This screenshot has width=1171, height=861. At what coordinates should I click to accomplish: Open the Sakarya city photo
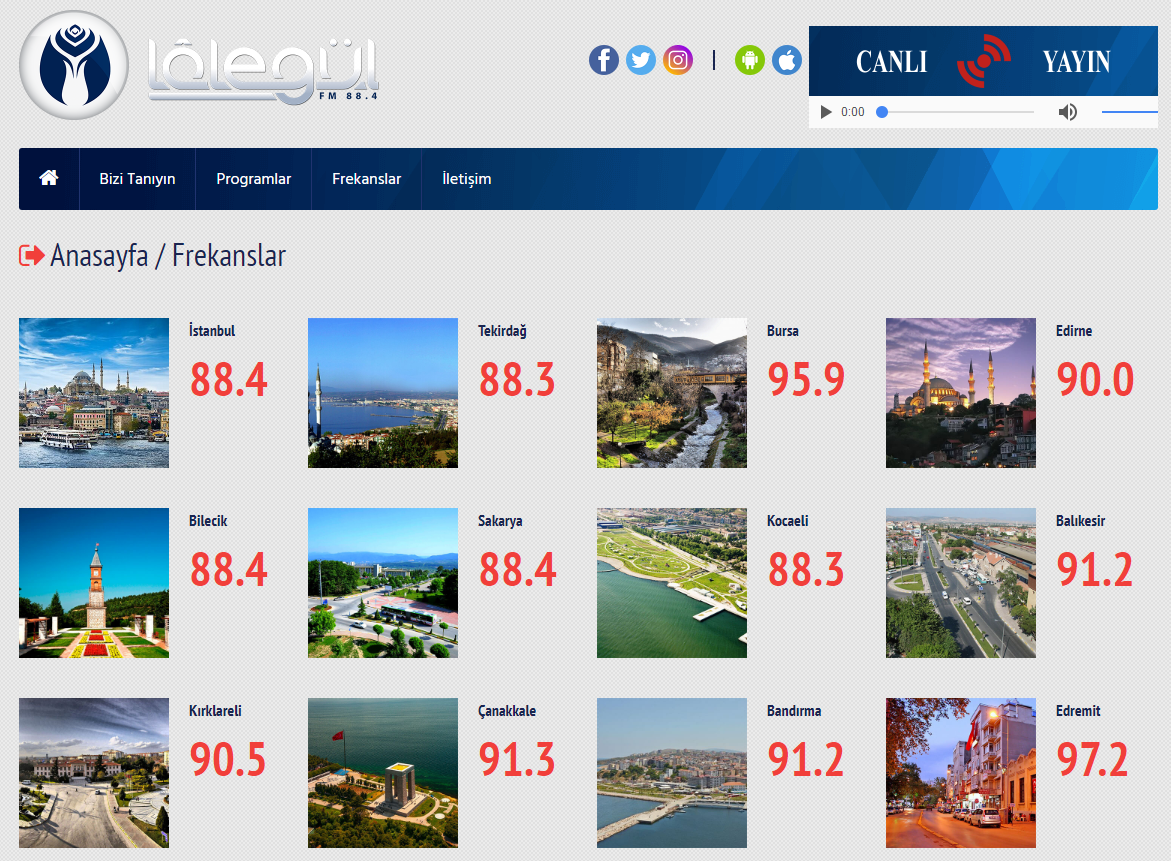(383, 583)
